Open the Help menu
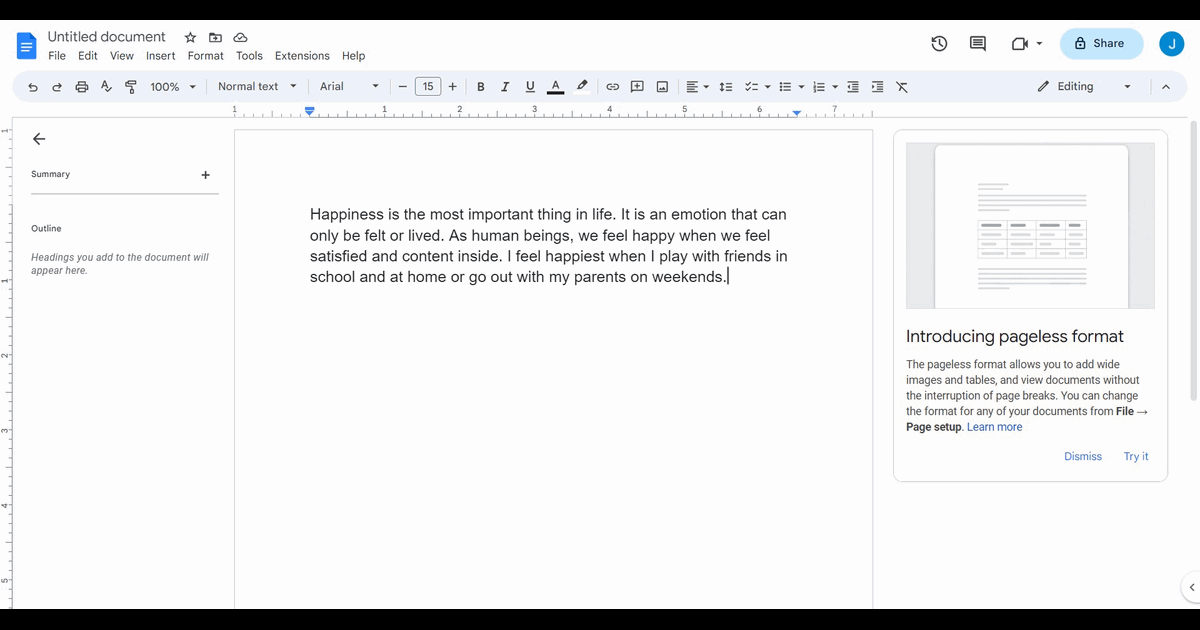The image size is (1200, 630). [x=353, y=56]
